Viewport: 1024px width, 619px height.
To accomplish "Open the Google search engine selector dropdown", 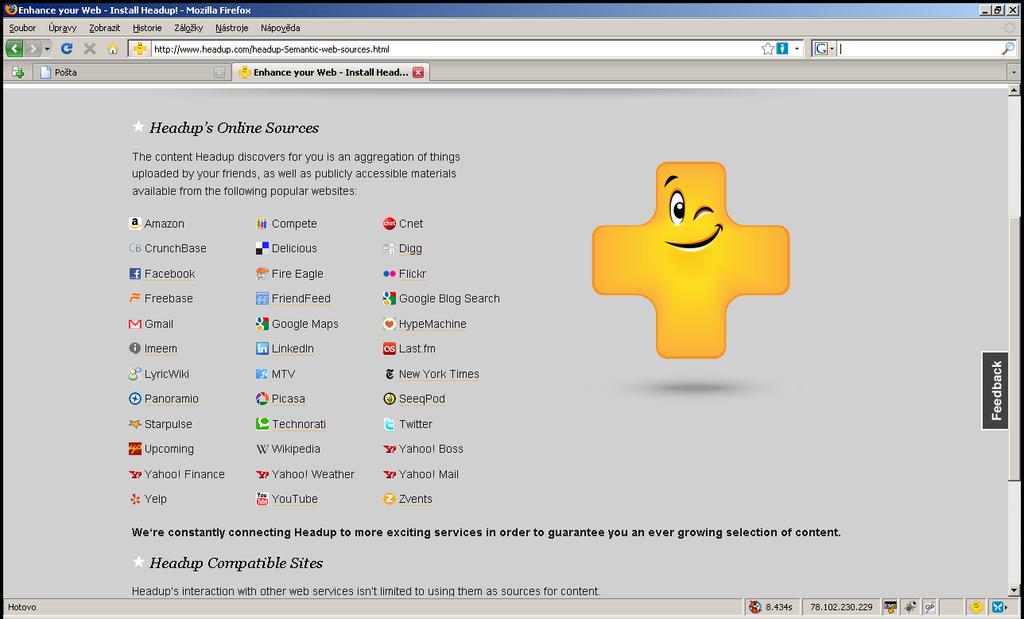I will coord(824,48).
